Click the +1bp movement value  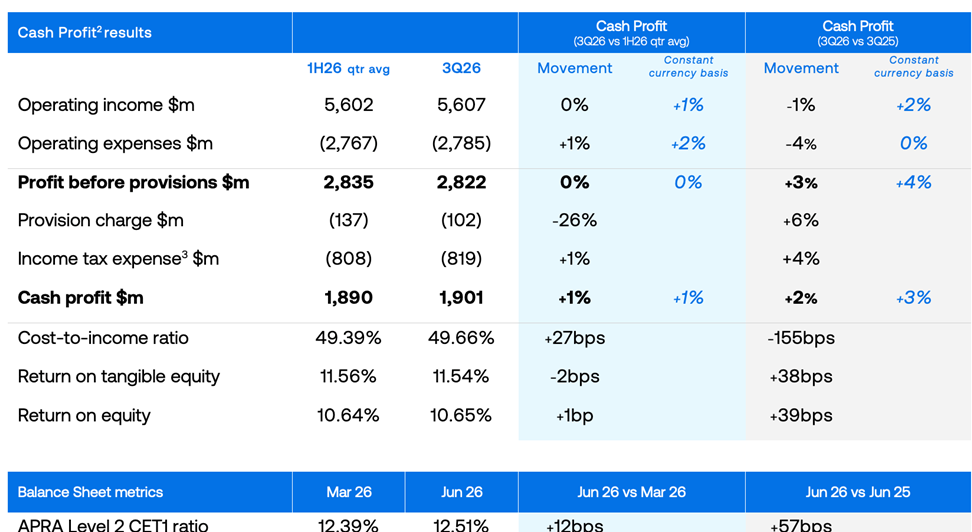pyautogui.click(x=575, y=416)
